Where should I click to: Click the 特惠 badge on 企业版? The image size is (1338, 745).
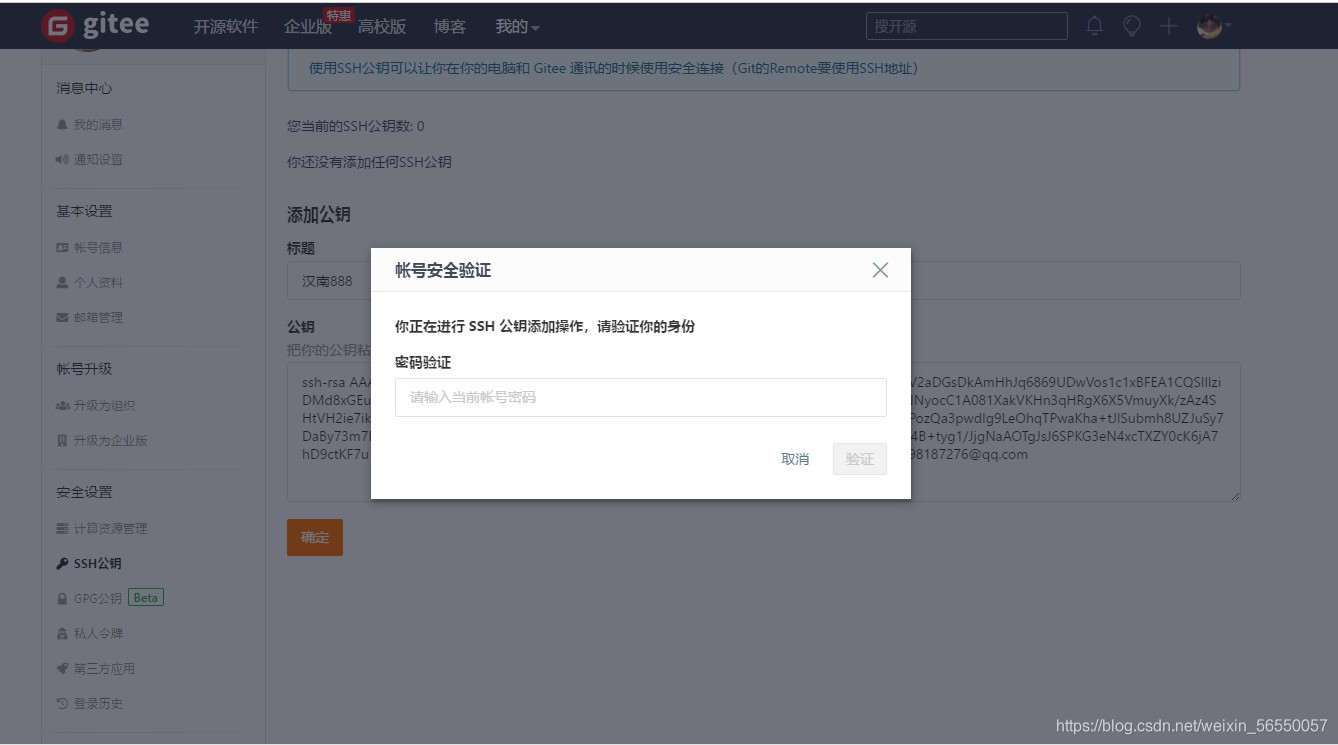pyautogui.click(x=339, y=15)
